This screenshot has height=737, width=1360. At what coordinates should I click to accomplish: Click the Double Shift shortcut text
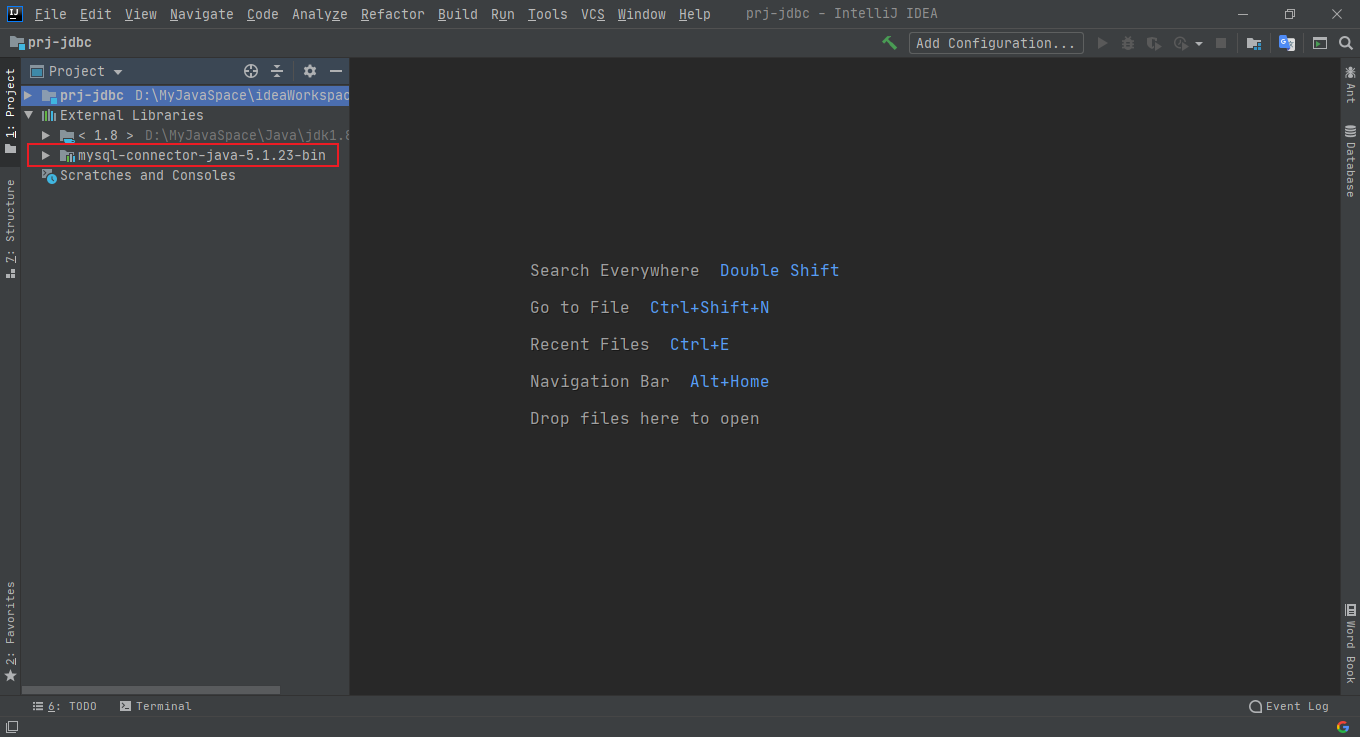tap(780, 270)
